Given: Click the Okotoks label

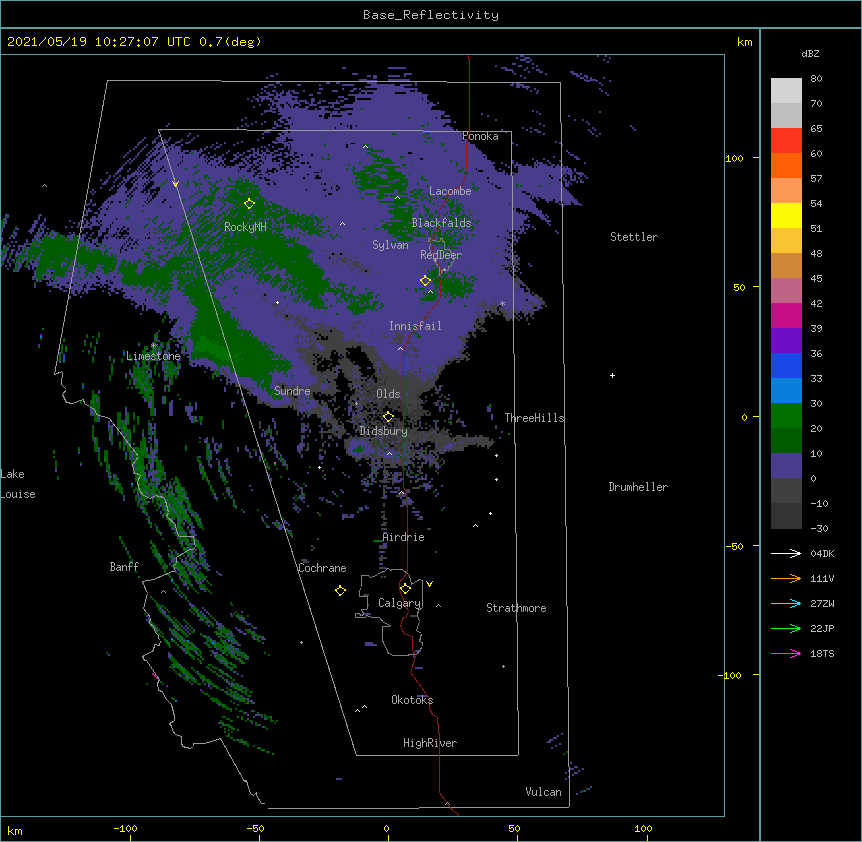Looking at the screenshot, I should click(x=412, y=700).
